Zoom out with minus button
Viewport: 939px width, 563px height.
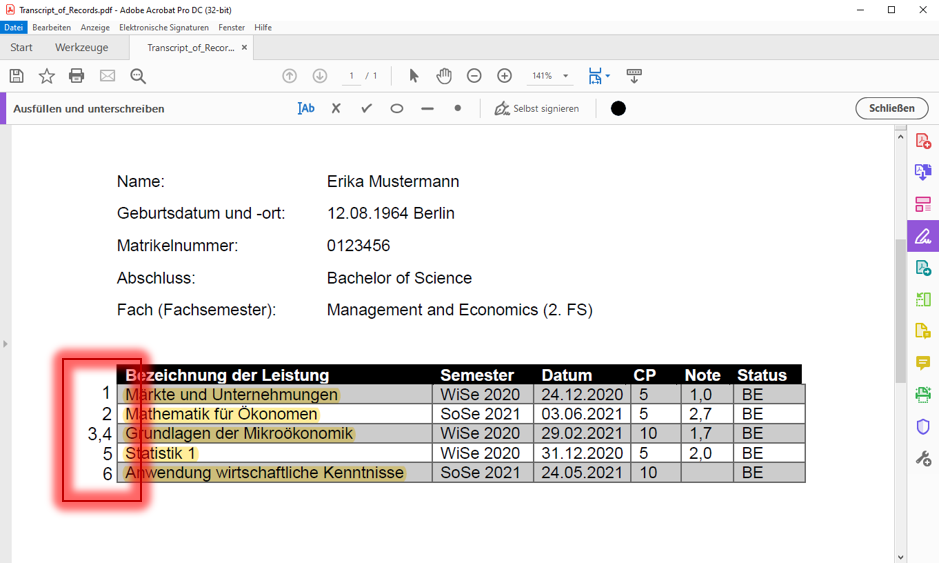coord(474,76)
